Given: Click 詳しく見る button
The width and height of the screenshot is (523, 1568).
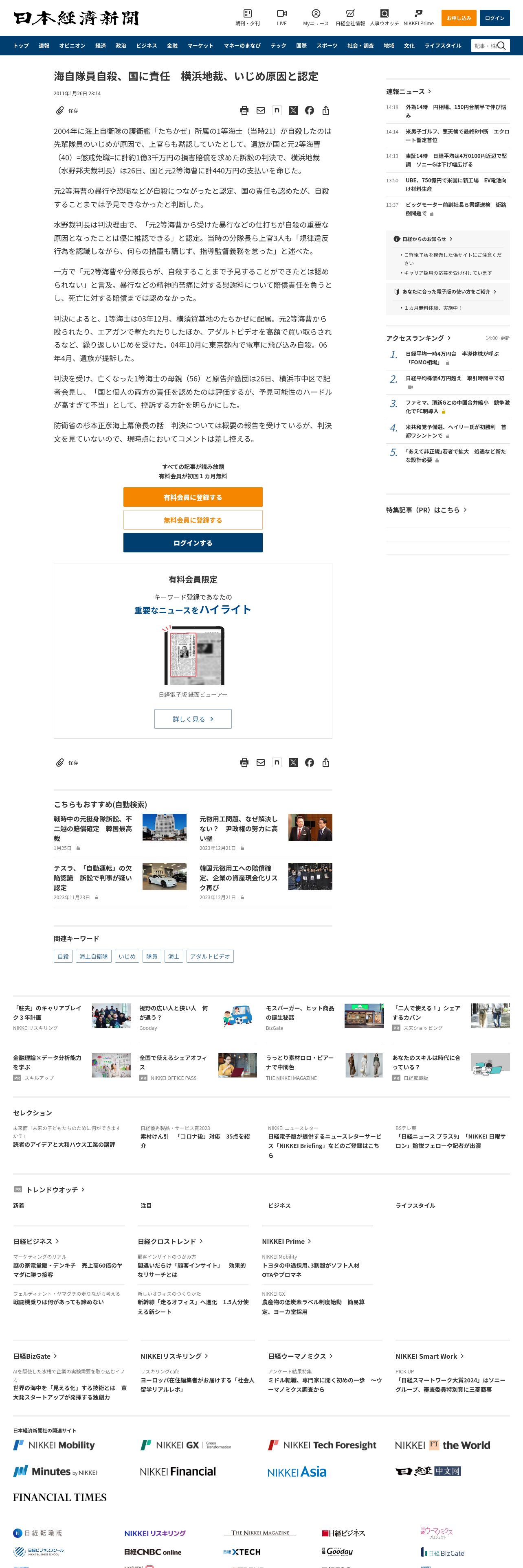Looking at the screenshot, I should tap(193, 719).
